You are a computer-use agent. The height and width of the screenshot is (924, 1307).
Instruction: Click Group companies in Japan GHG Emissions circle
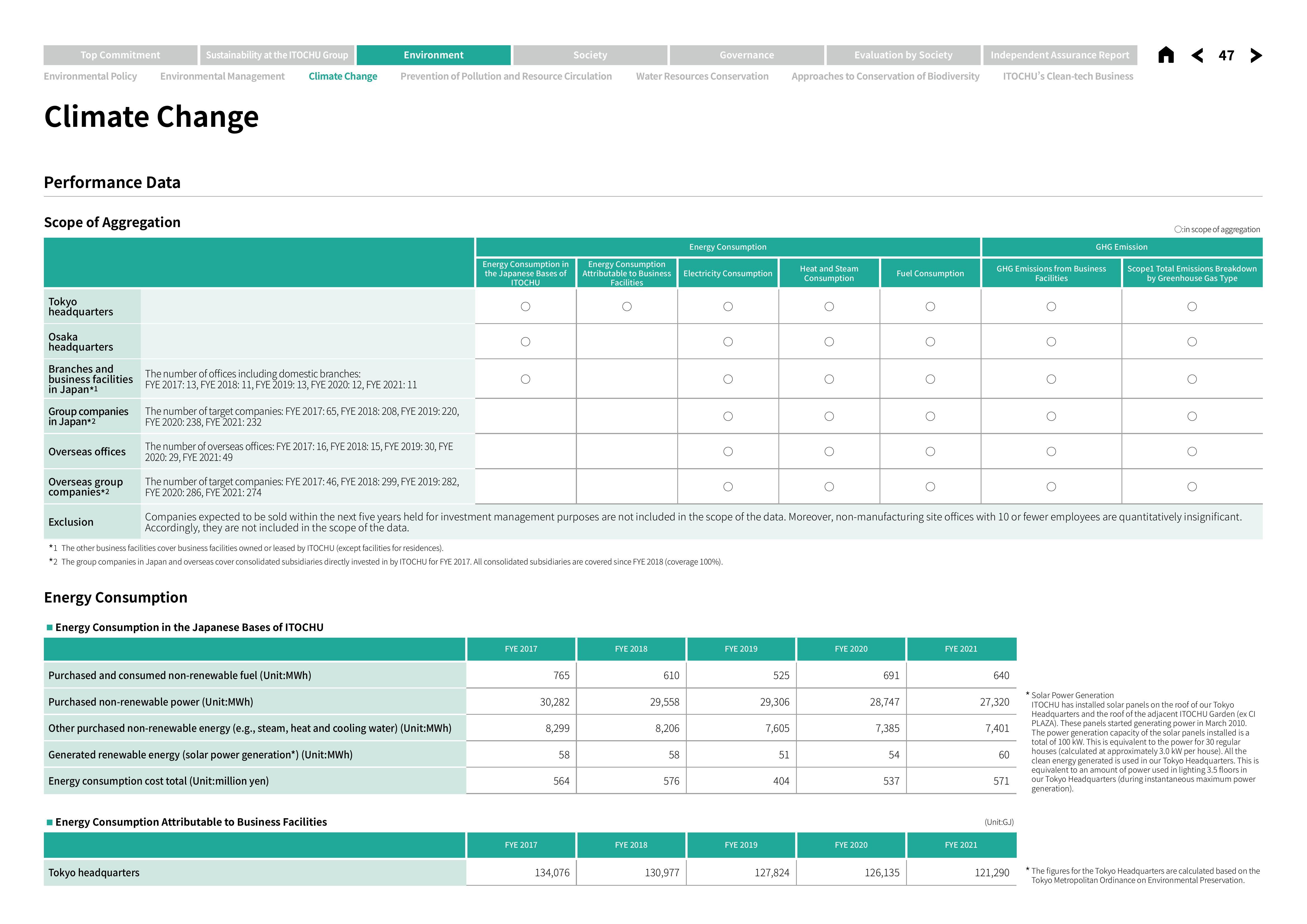point(1051,416)
